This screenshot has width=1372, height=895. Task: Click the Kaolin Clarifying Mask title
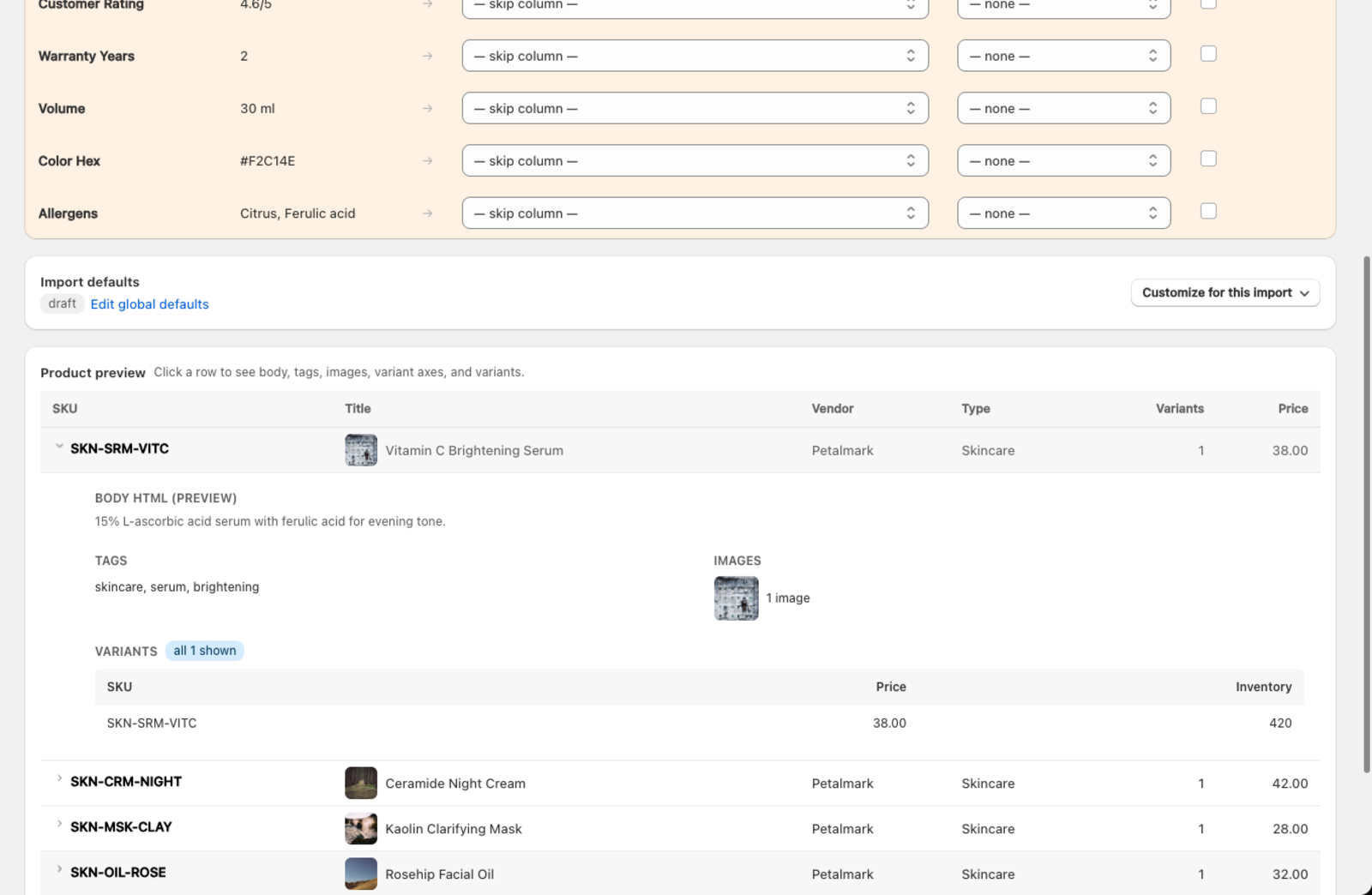(x=454, y=829)
